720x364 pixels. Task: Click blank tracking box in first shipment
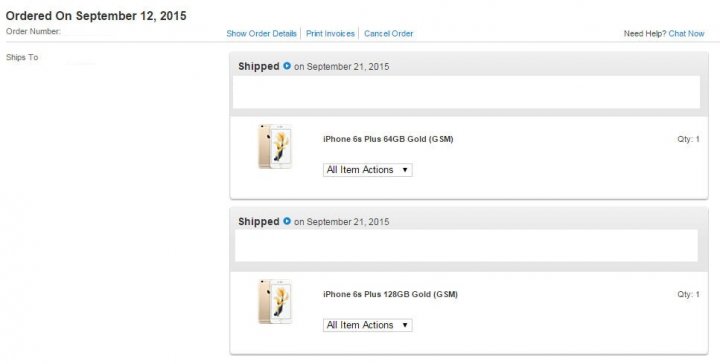point(467,92)
